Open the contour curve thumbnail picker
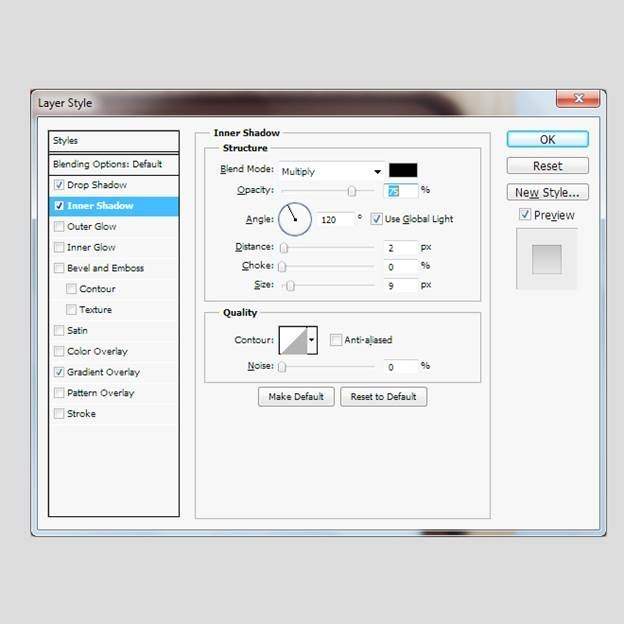 click(293, 340)
